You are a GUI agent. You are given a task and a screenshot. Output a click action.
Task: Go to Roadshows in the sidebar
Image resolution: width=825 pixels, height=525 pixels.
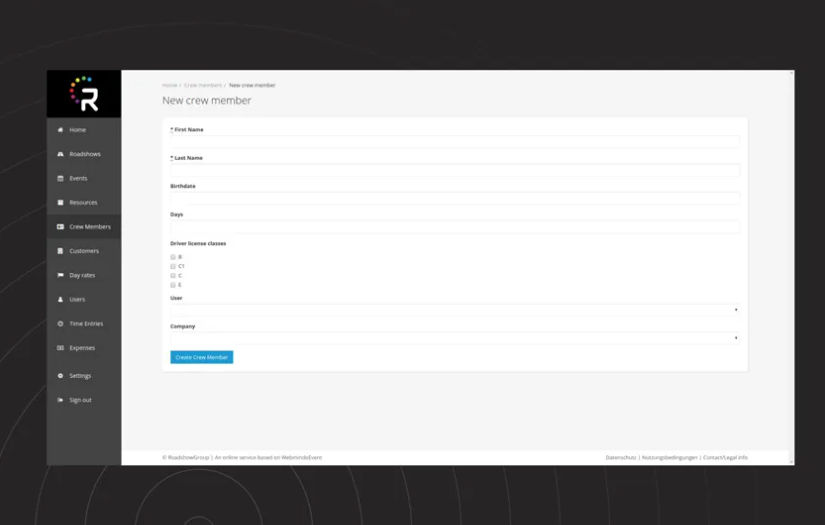(x=84, y=154)
